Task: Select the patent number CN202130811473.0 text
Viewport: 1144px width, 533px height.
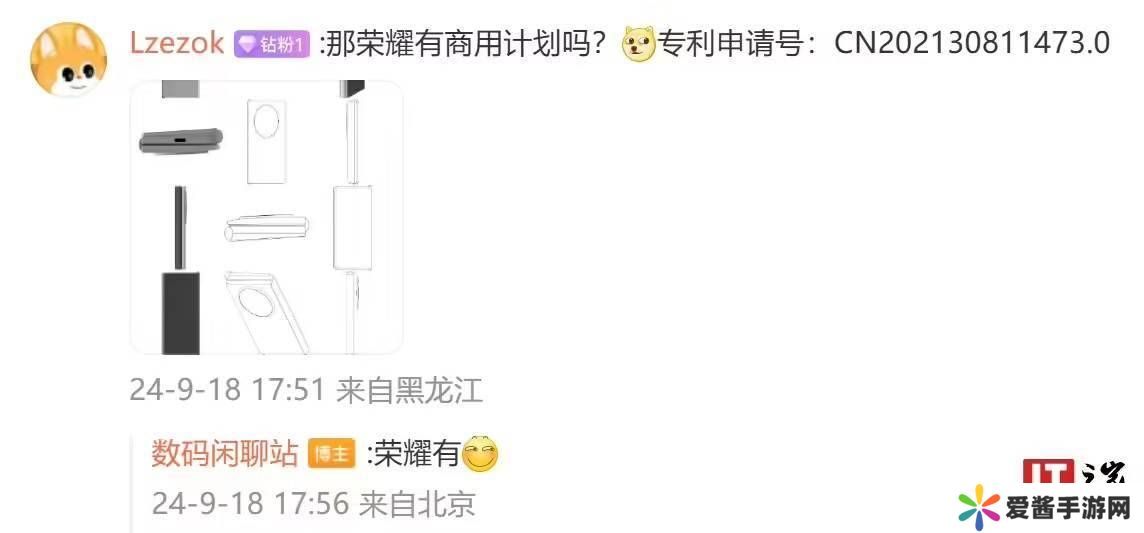Action: (973, 44)
